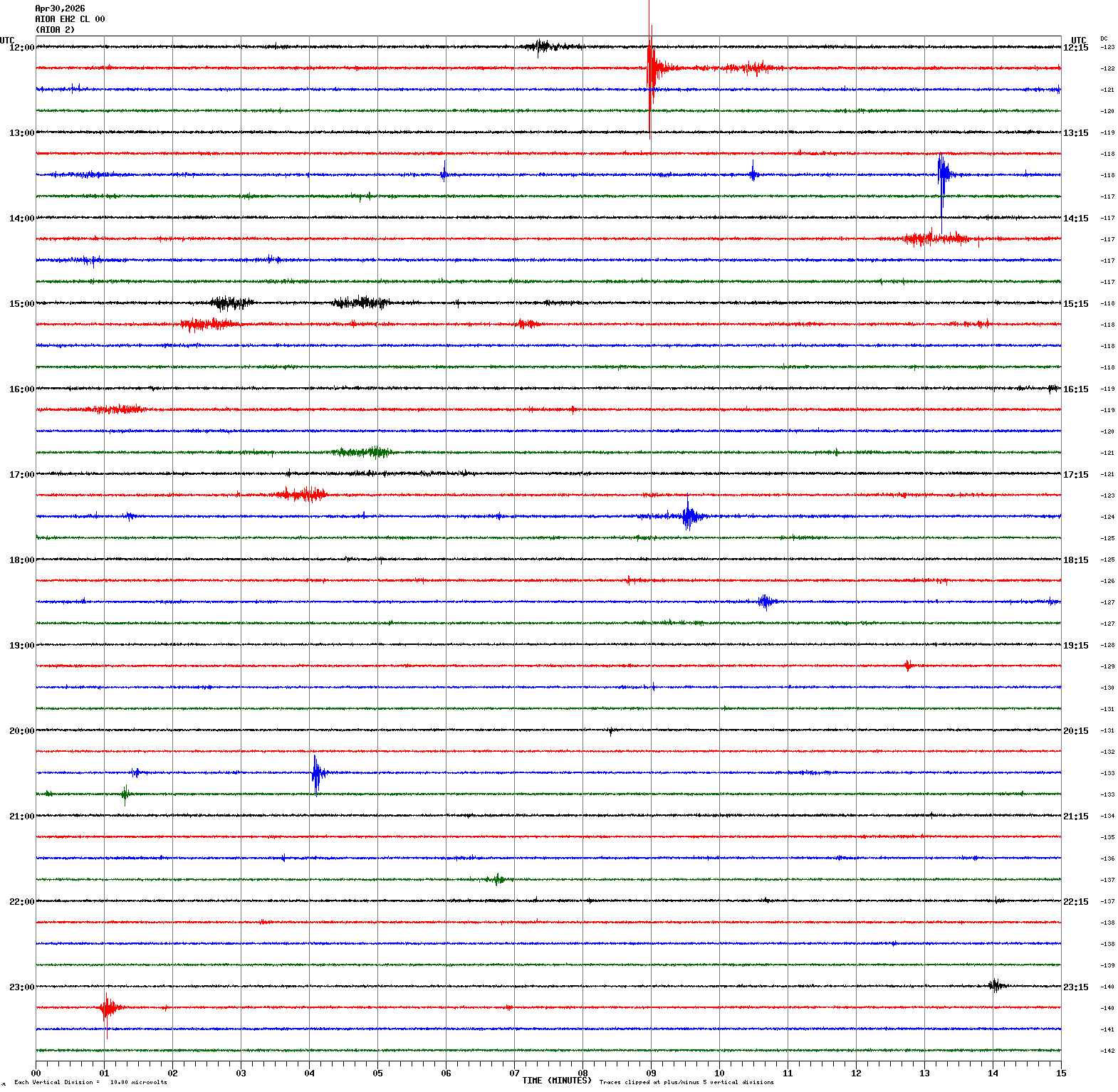Screen dimensions: 1118x1092
Task: Select the blue event near minute 04 at 20:30
Action: (x=318, y=773)
